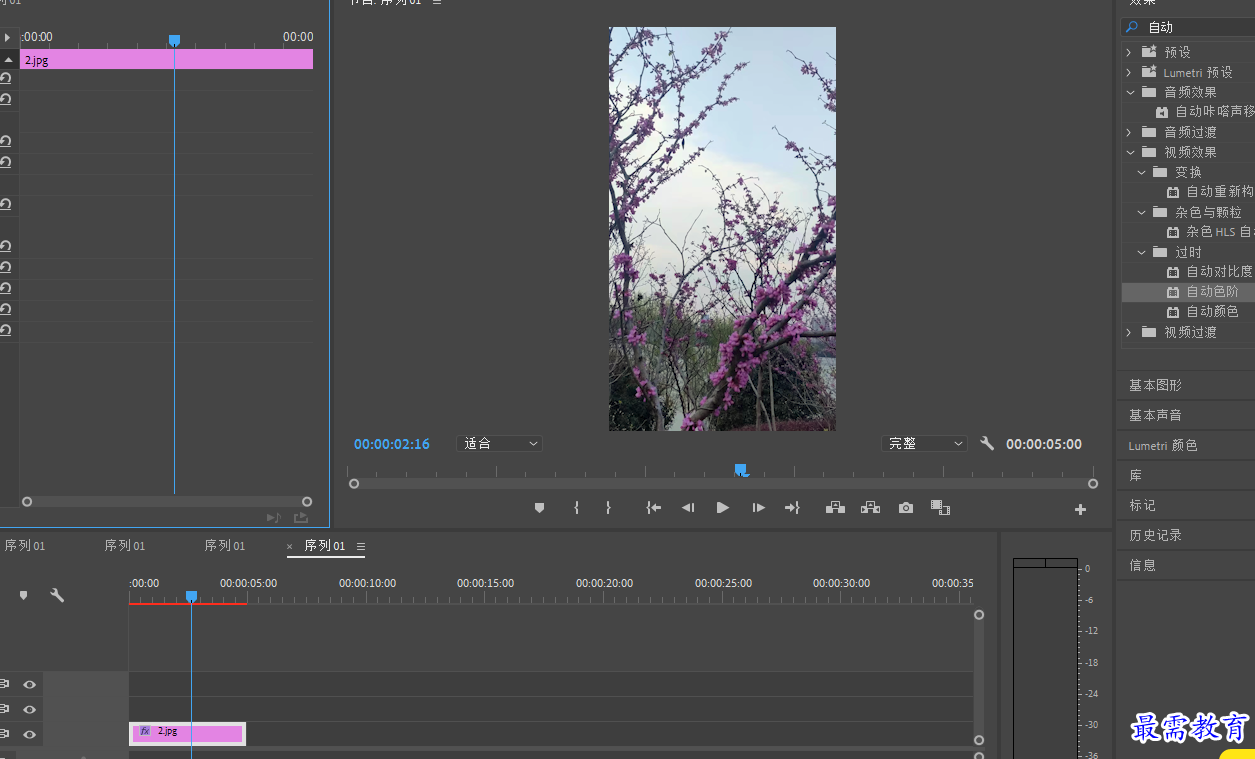Click the 00:00:05:00 duration timecode
Viewport: 1255px width, 759px height.
point(1044,444)
